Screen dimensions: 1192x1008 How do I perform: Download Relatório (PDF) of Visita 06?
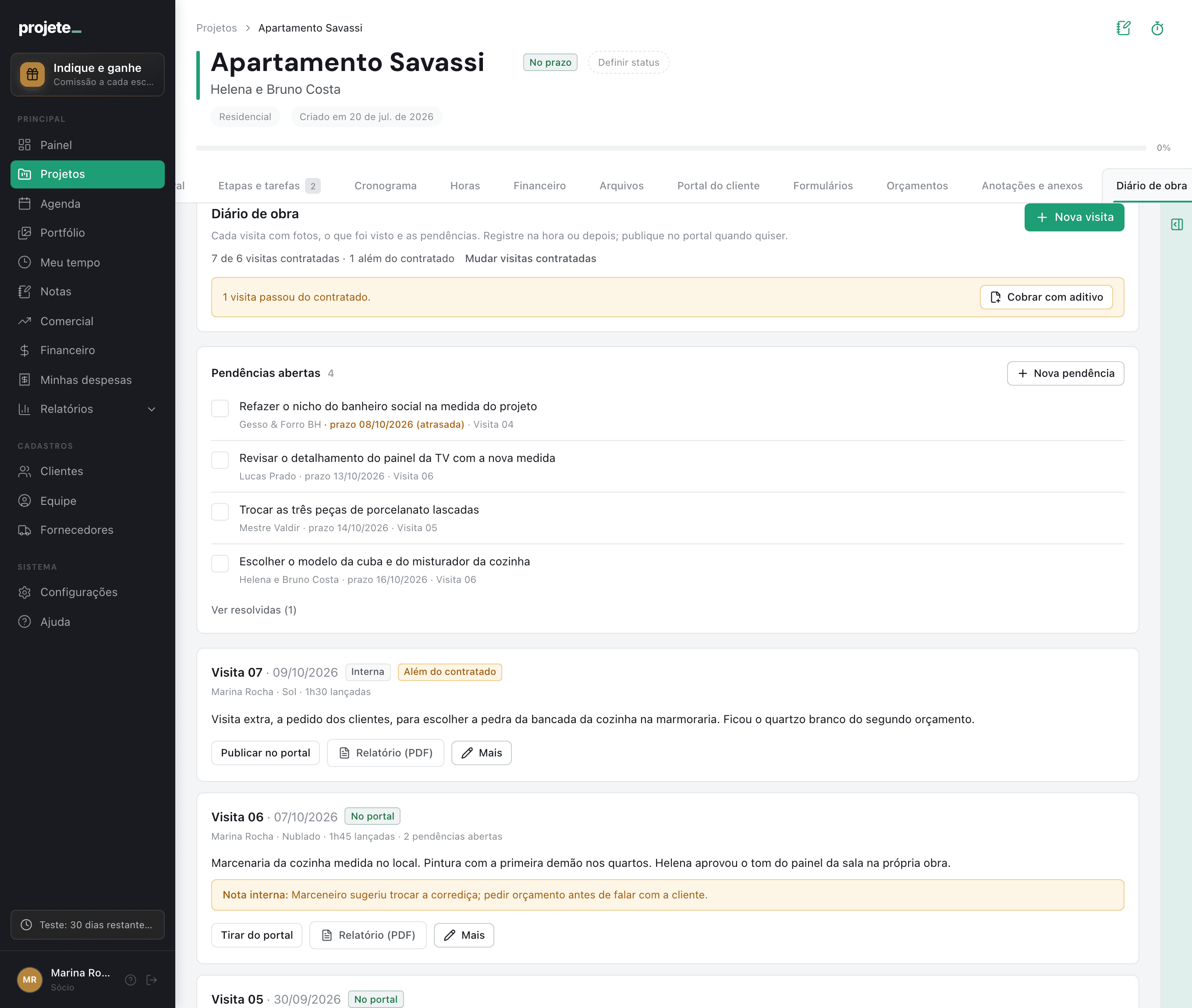point(368,935)
